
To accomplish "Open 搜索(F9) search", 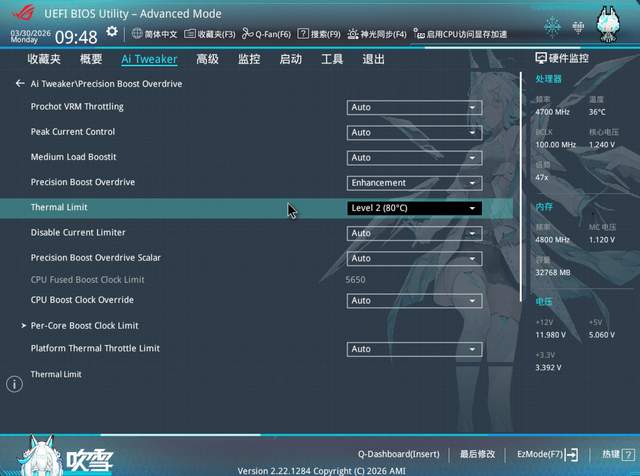I will (319, 34).
